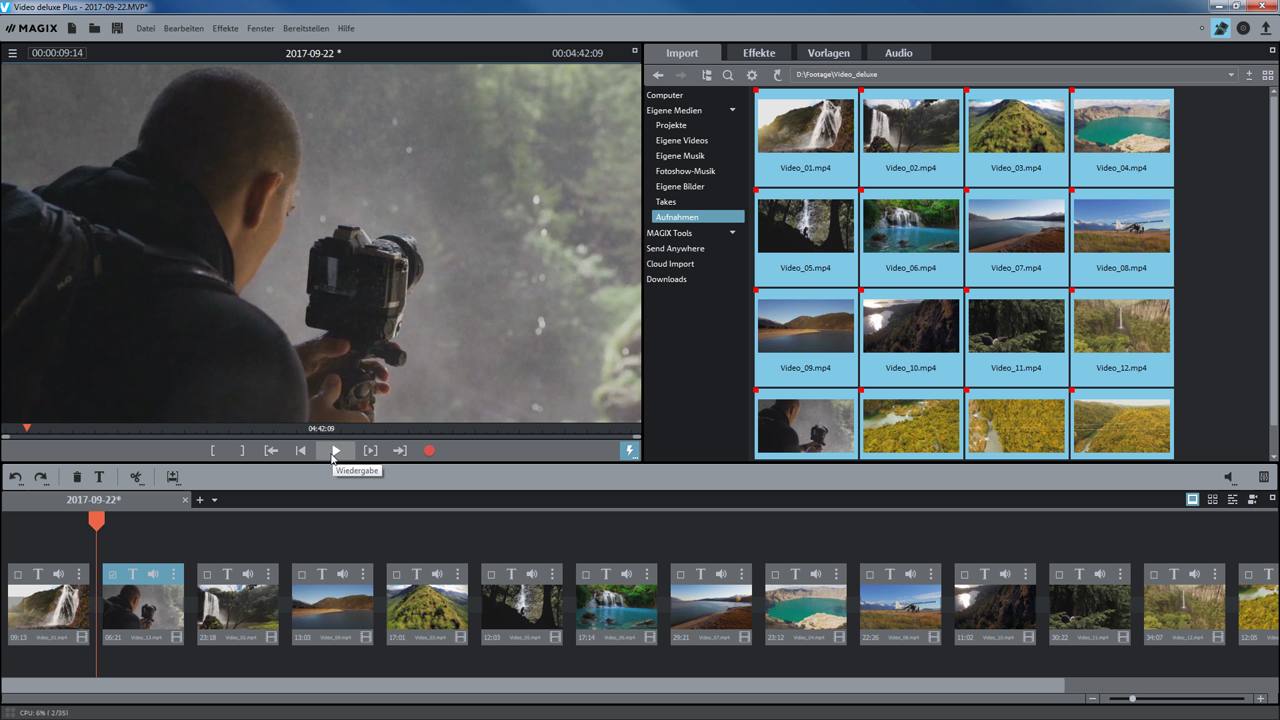1280x720 pixels.
Task: Mute audio of clip 17:14
Action: pos(626,575)
